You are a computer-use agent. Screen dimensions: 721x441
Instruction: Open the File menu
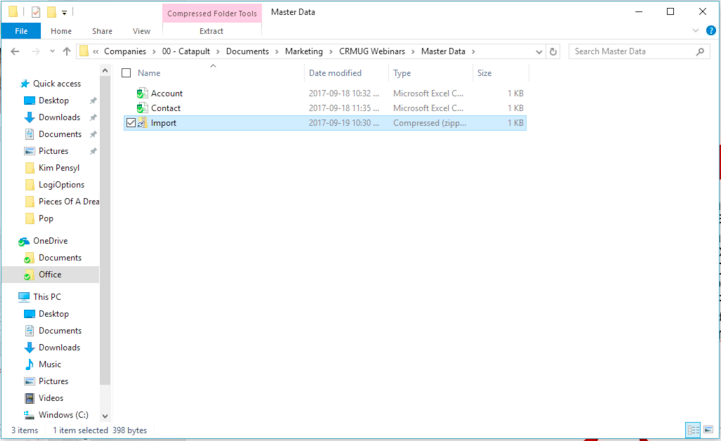pyautogui.click(x=21, y=31)
